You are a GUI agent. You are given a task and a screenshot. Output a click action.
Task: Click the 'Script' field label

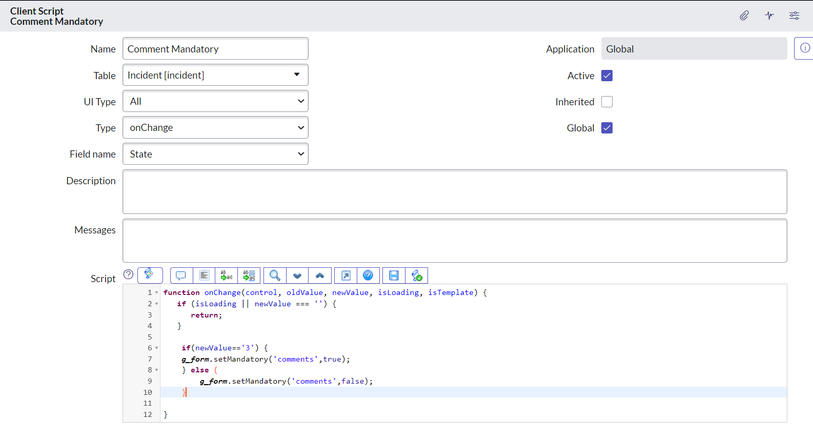tap(103, 279)
